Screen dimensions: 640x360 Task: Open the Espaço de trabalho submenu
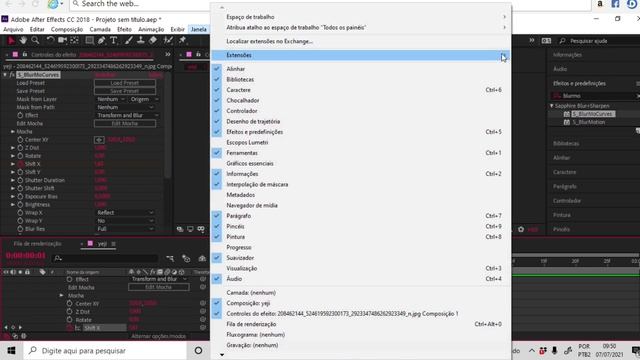[x=360, y=17]
